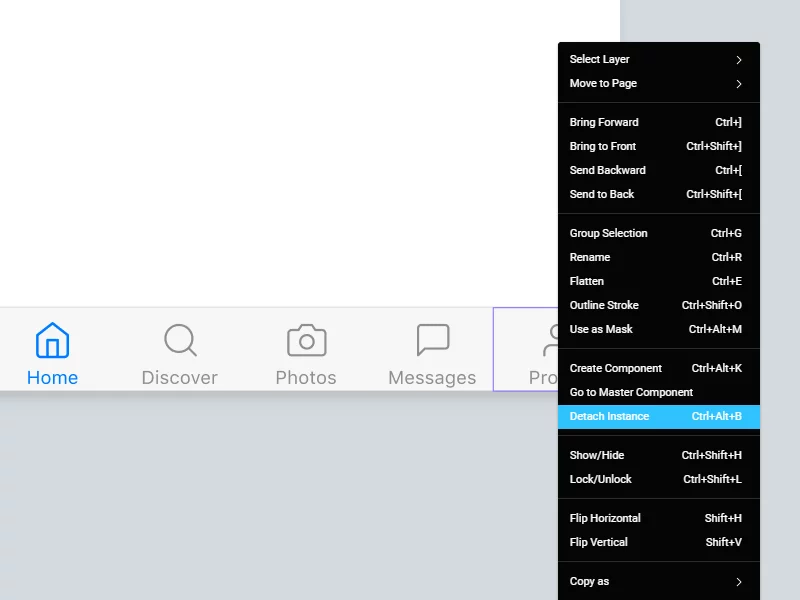800x600 pixels.
Task: Choose Lock/Unlock menu entry
Action: [659, 479]
